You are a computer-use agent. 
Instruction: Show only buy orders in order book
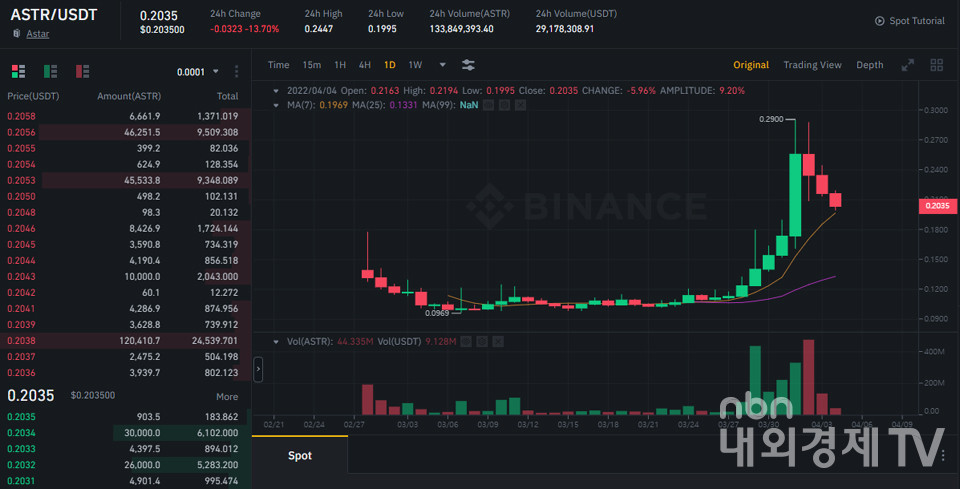click(50, 71)
